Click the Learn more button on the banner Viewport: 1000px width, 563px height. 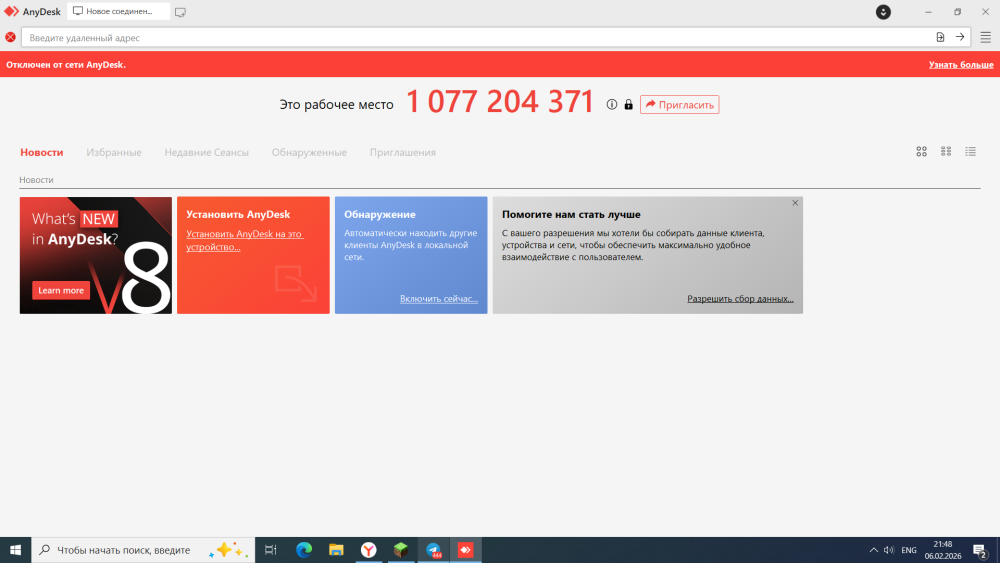click(61, 291)
